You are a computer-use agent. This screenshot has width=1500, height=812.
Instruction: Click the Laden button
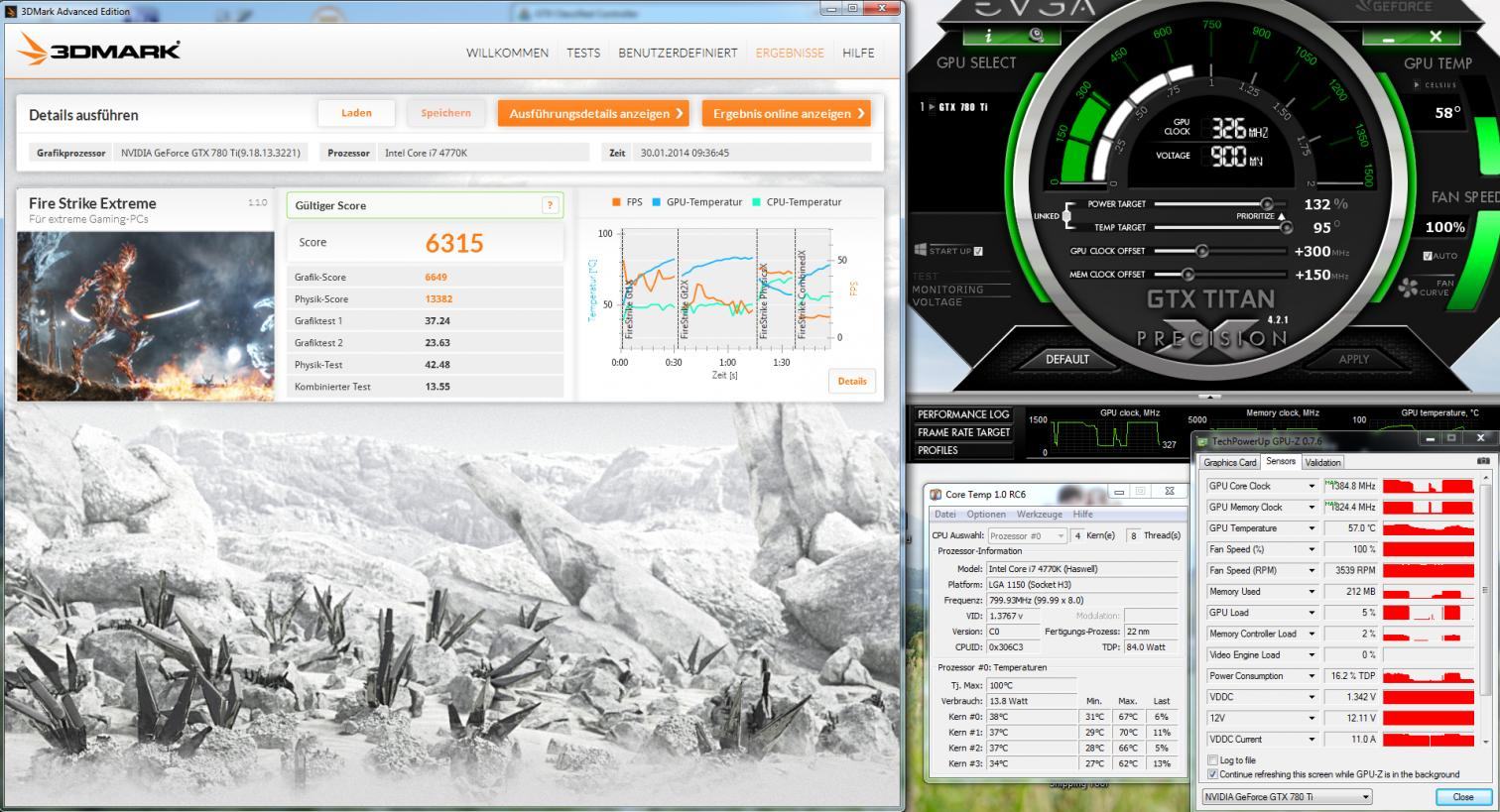pyautogui.click(x=356, y=113)
